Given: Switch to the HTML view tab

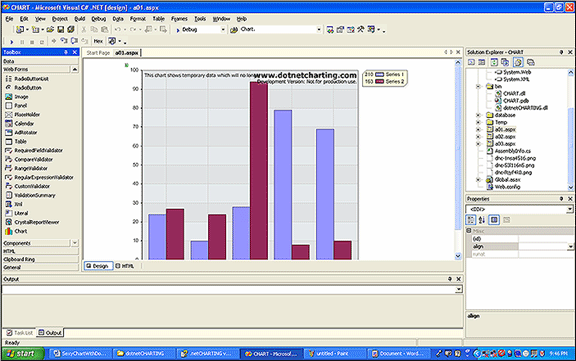Looking at the screenshot, I should coord(125,266).
